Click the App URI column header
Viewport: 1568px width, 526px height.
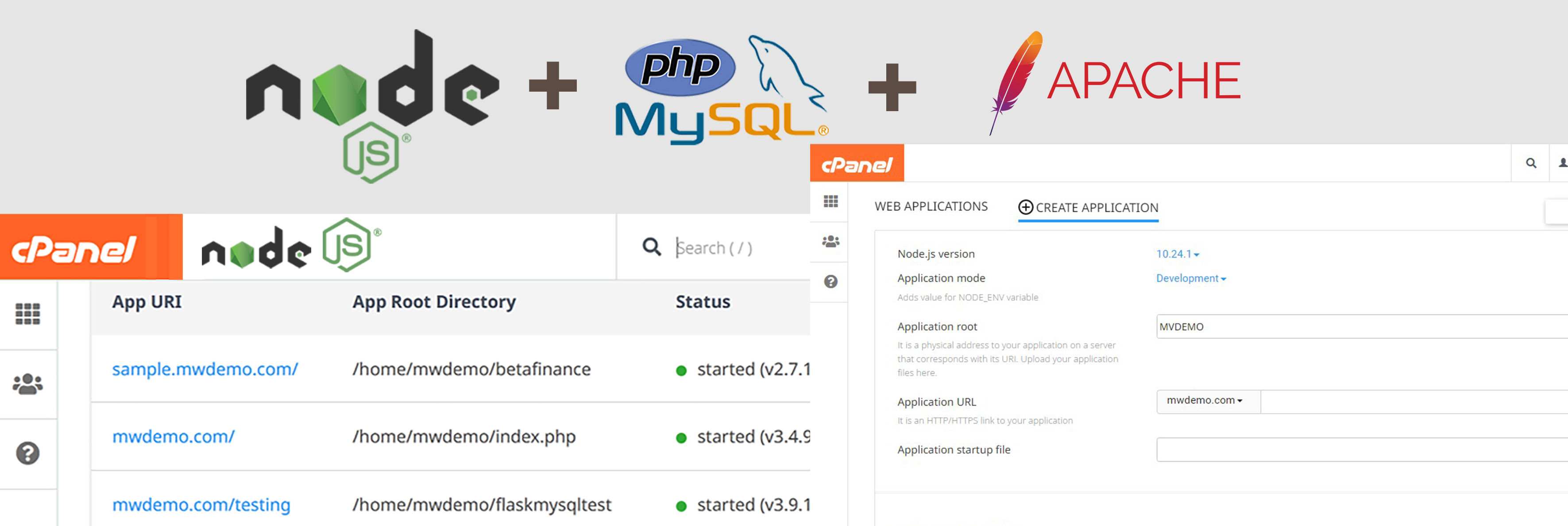point(147,302)
